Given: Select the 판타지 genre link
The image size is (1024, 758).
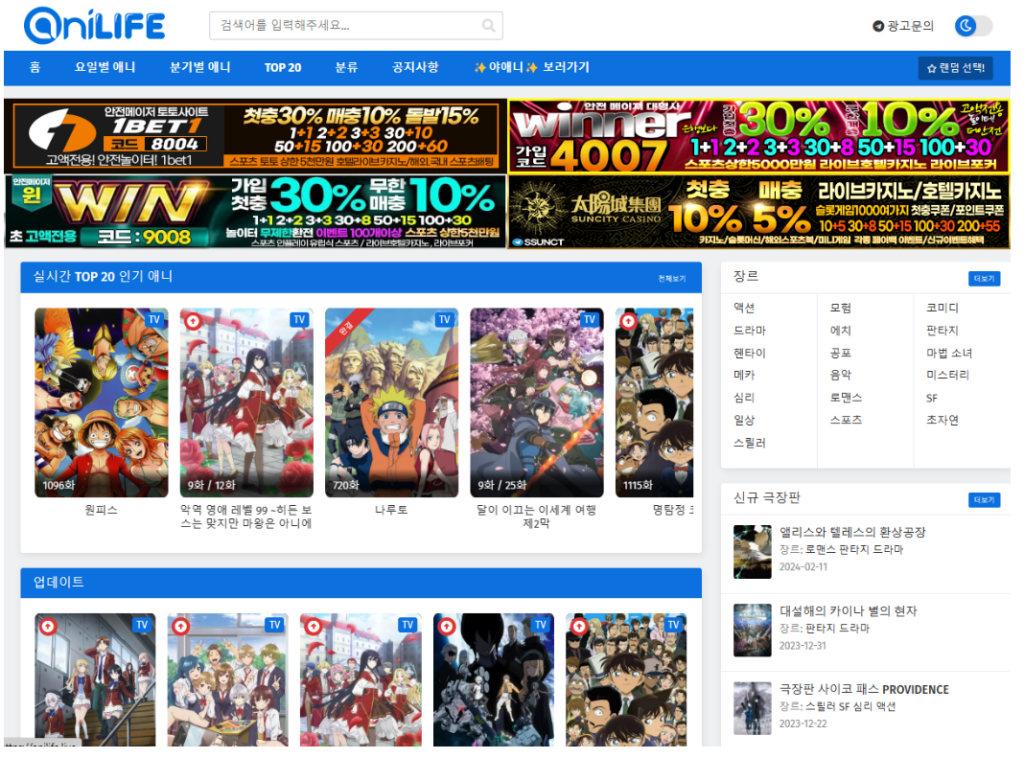Looking at the screenshot, I should coord(941,330).
